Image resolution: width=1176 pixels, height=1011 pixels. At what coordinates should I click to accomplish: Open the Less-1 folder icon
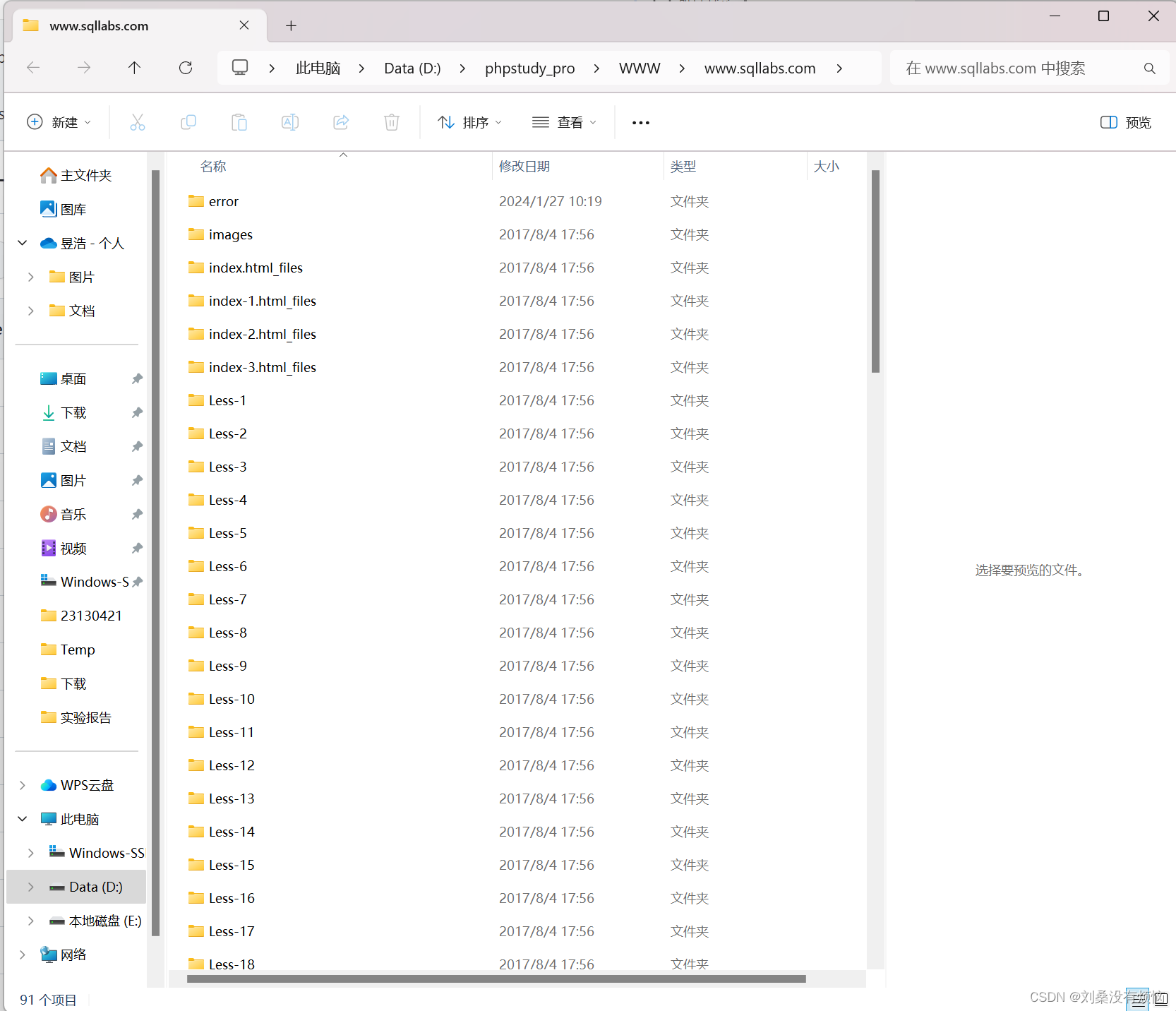click(x=196, y=400)
